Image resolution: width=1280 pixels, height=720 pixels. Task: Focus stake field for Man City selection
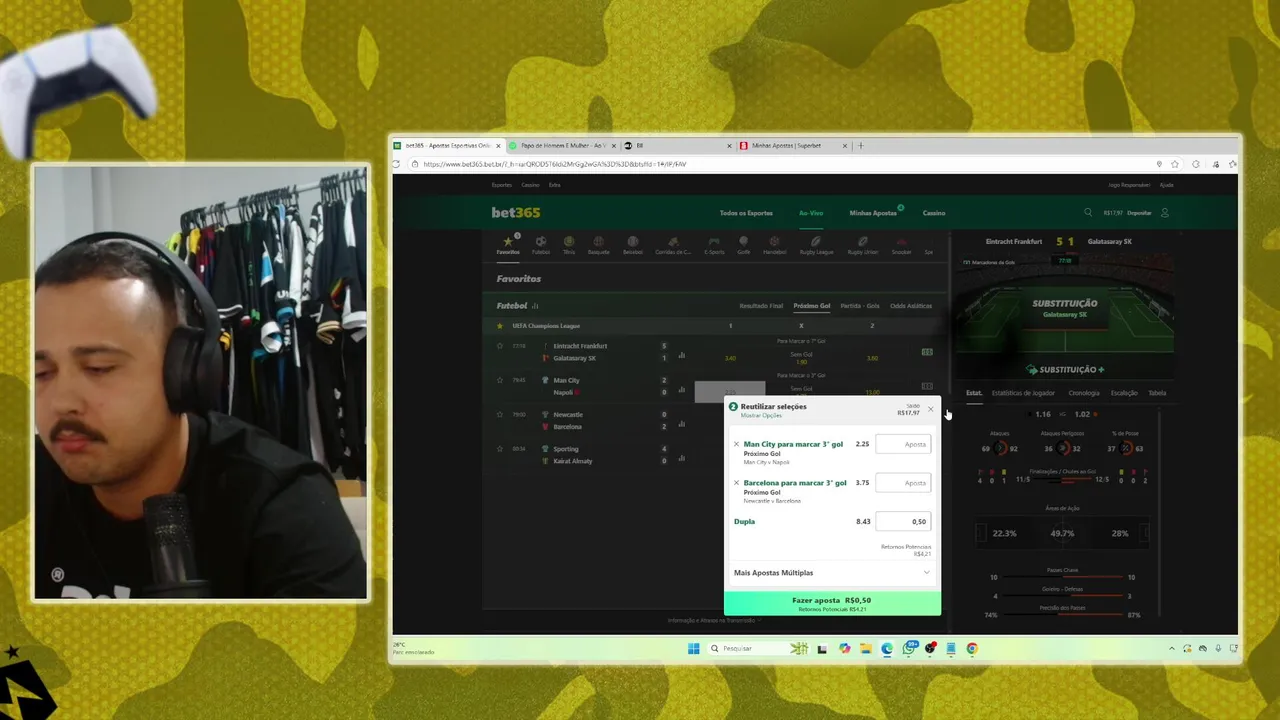click(903, 444)
